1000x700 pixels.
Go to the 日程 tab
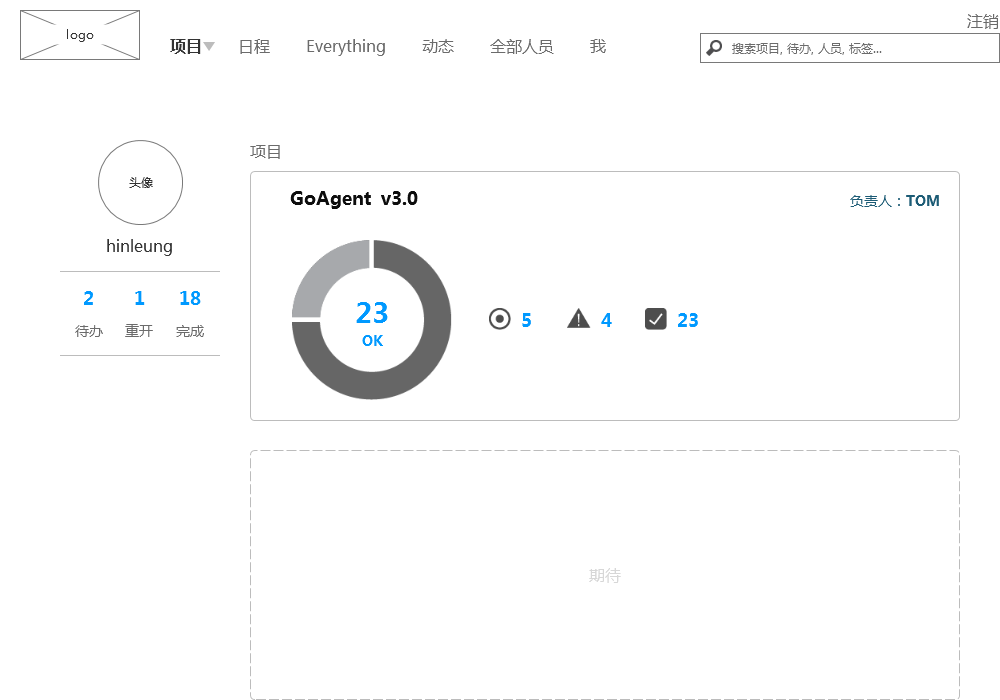click(254, 46)
